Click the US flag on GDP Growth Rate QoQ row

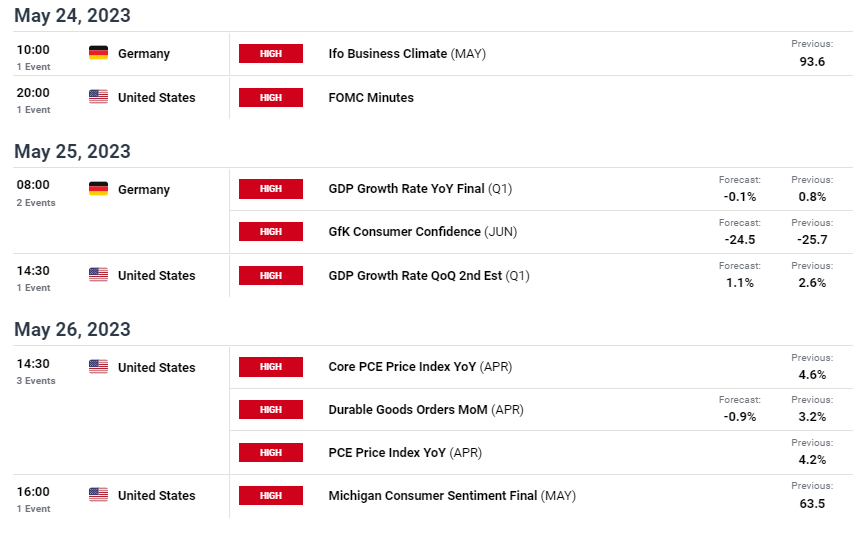[98, 275]
